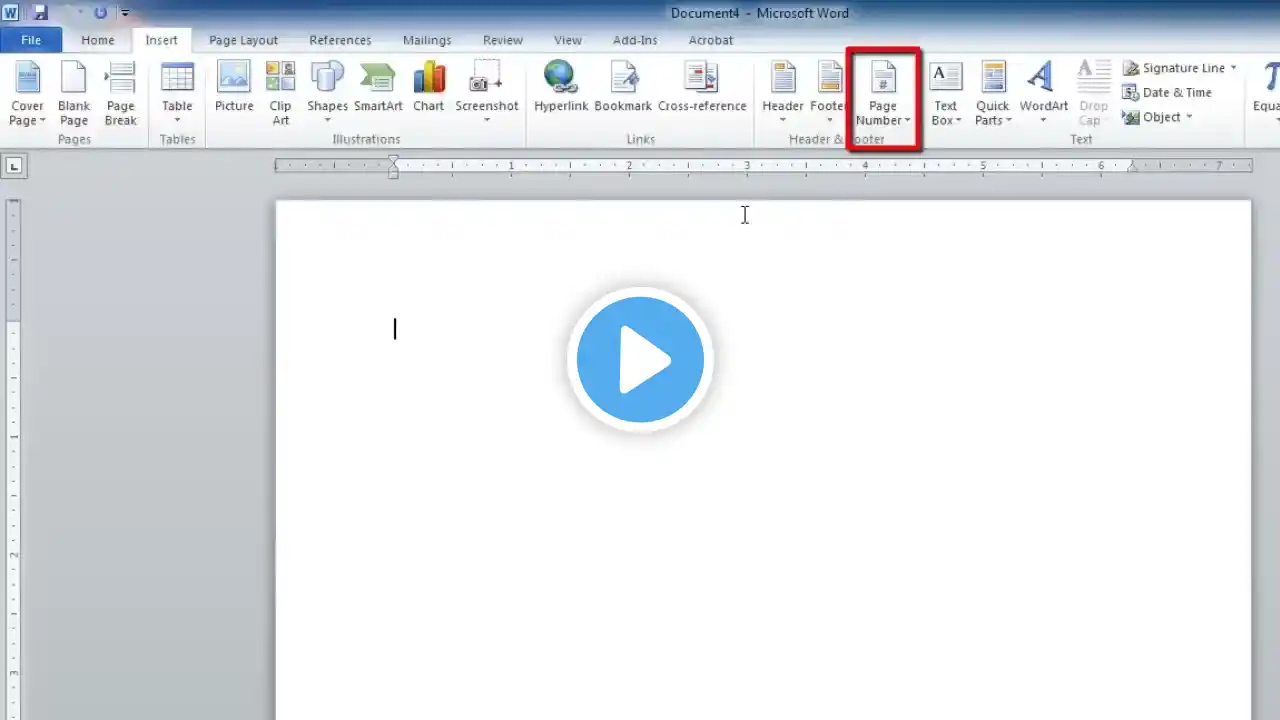1280x720 pixels.
Task: Open the Header dropdown menu
Action: click(x=783, y=93)
